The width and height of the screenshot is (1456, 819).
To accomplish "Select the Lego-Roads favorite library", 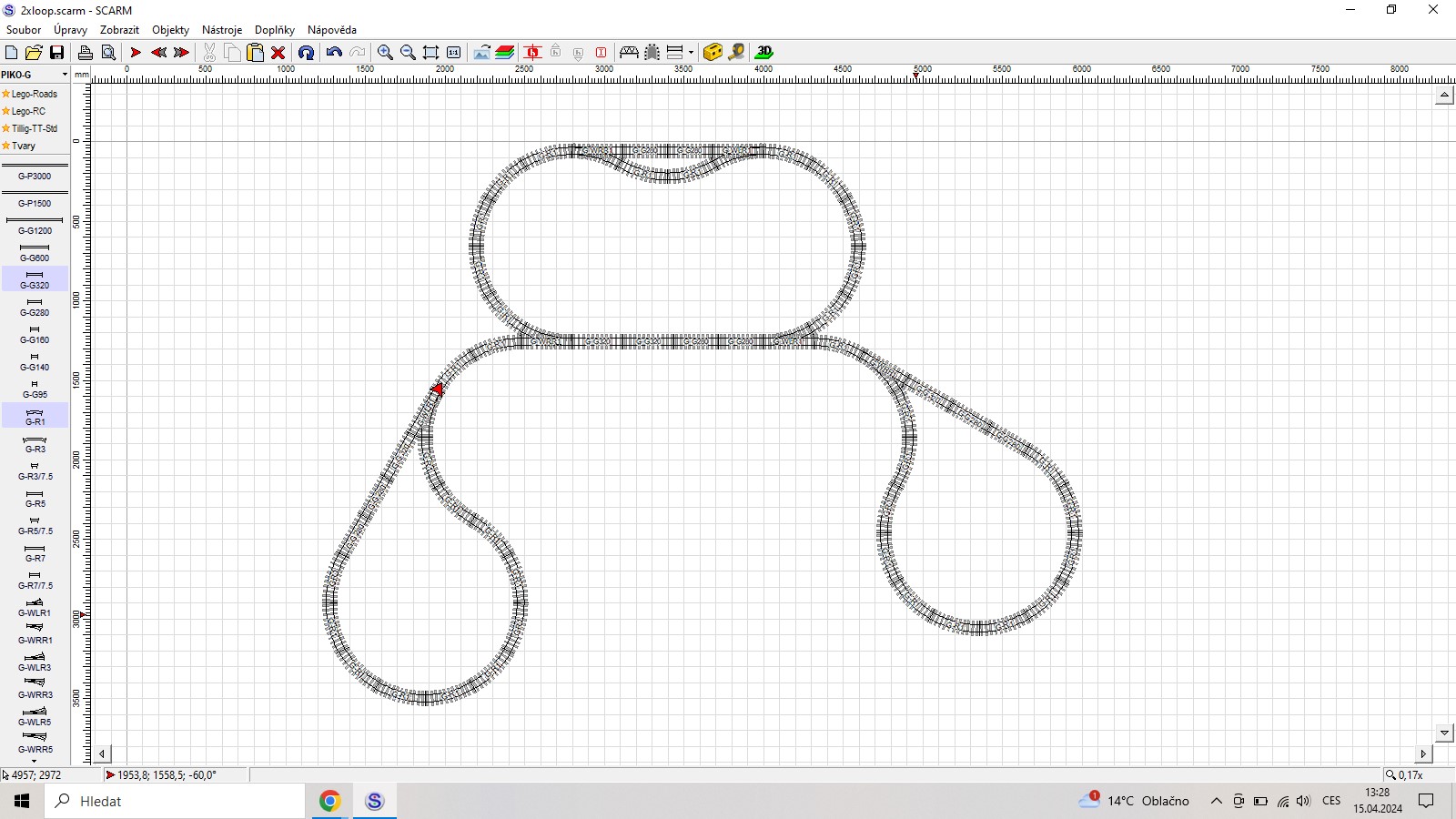I will click(34, 94).
